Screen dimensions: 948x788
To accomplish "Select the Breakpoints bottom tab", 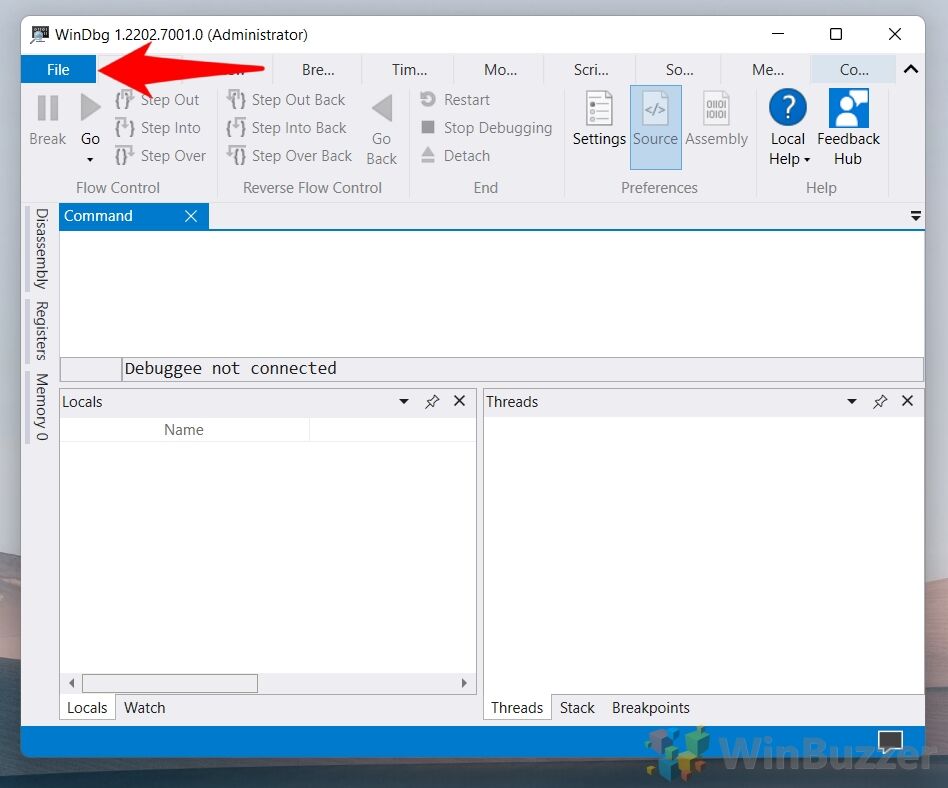I will pos(651,708).
